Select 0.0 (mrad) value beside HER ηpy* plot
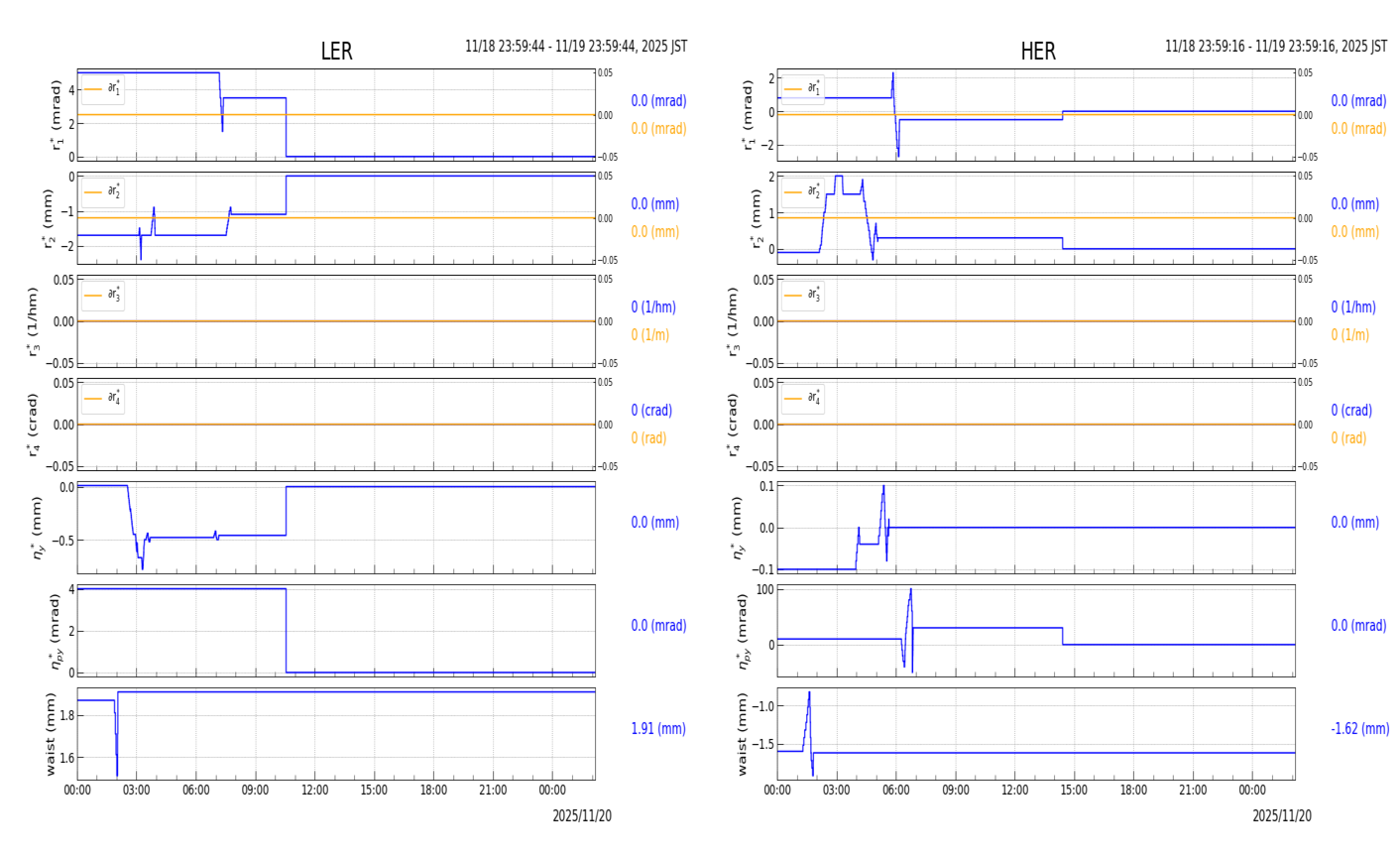This screenshot has width=1400, height=857. click(1358, 626)
